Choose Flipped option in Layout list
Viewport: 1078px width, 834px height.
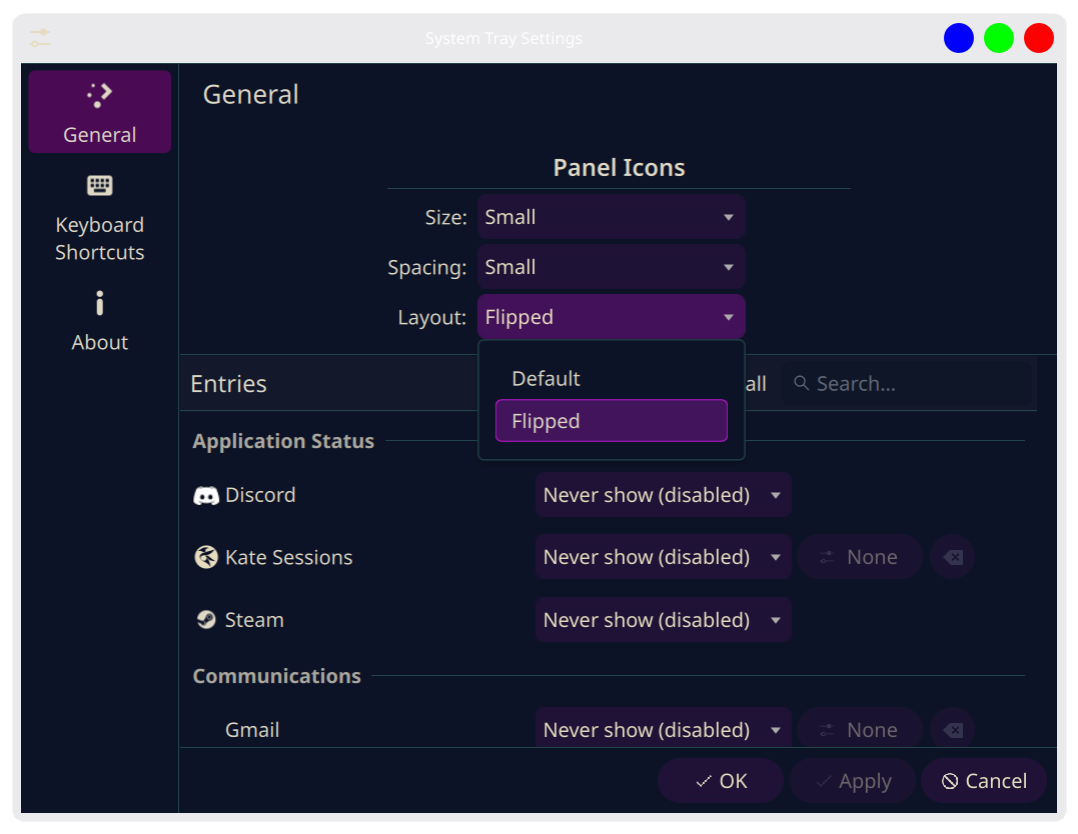[611, 421]
